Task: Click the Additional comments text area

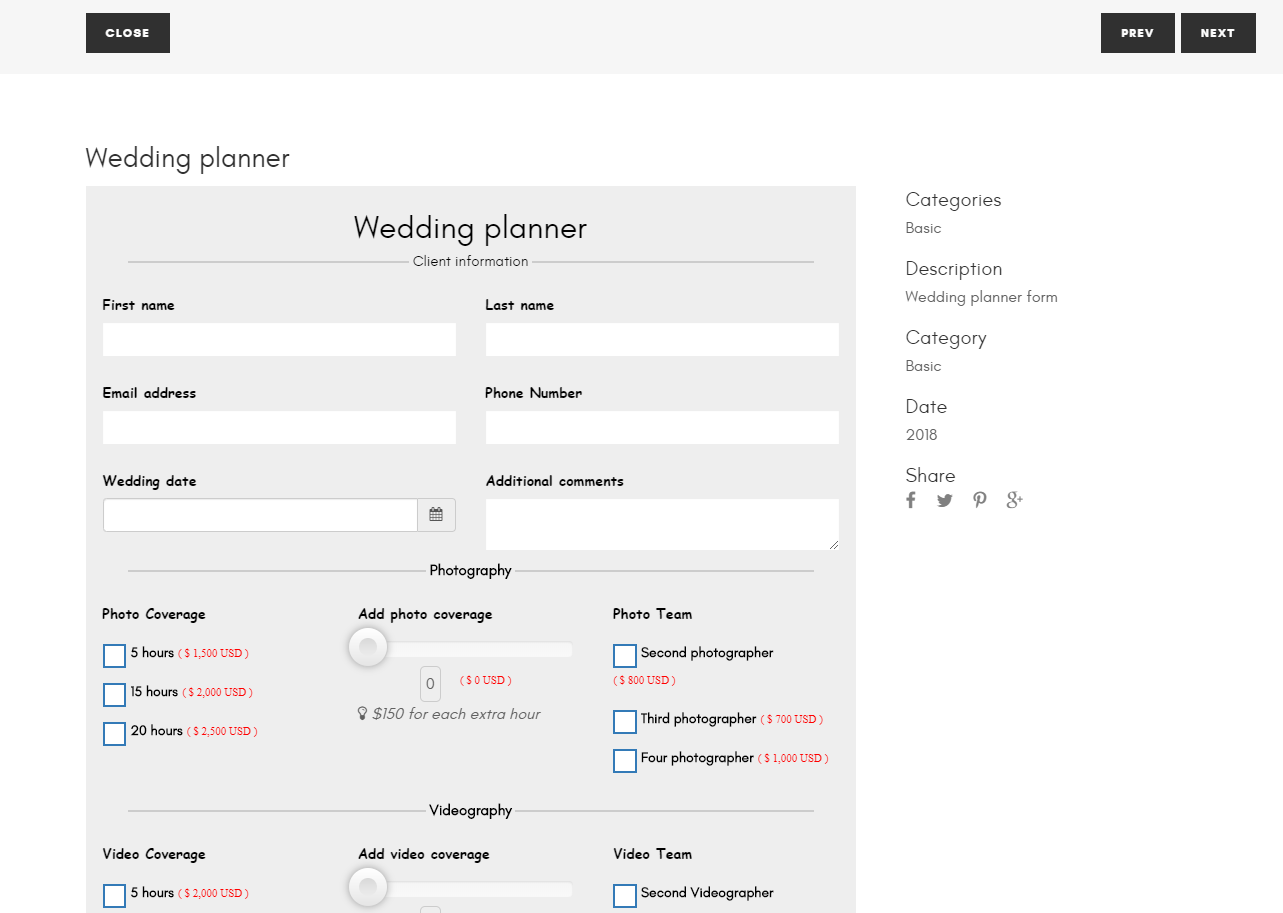Action: tap(662, 524)
